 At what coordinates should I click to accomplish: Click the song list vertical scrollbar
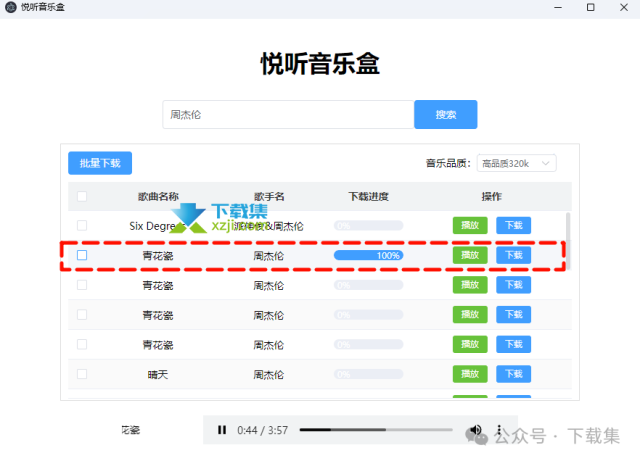(568, 241)
